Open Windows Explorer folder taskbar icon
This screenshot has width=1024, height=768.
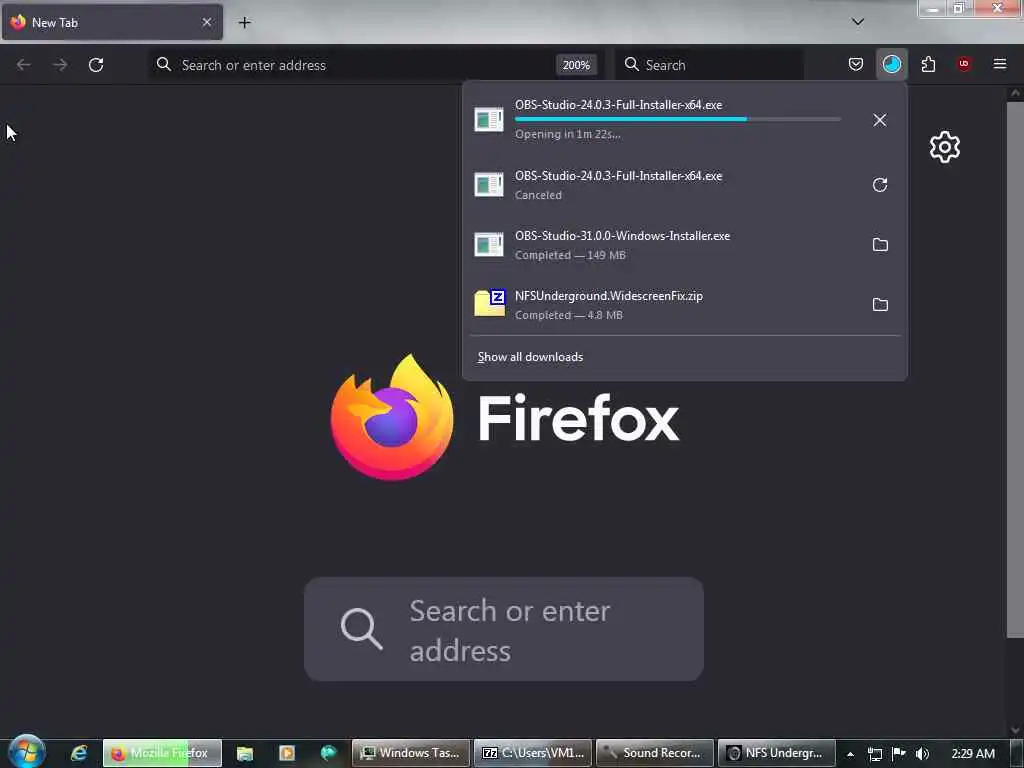pyautogui.click(x=245, y=753)
